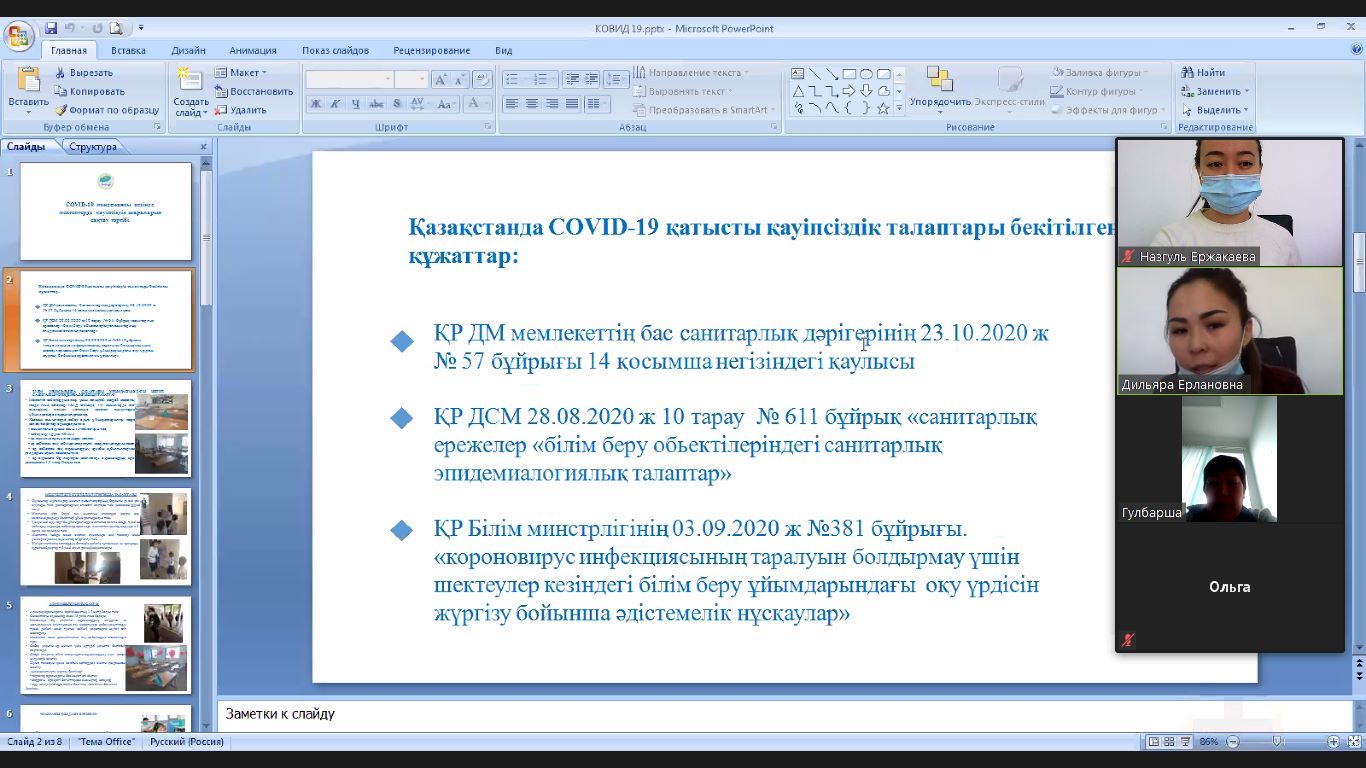
Task: Click the Delete slide (Удалить) icon
Action: click(x=221, y=110)
